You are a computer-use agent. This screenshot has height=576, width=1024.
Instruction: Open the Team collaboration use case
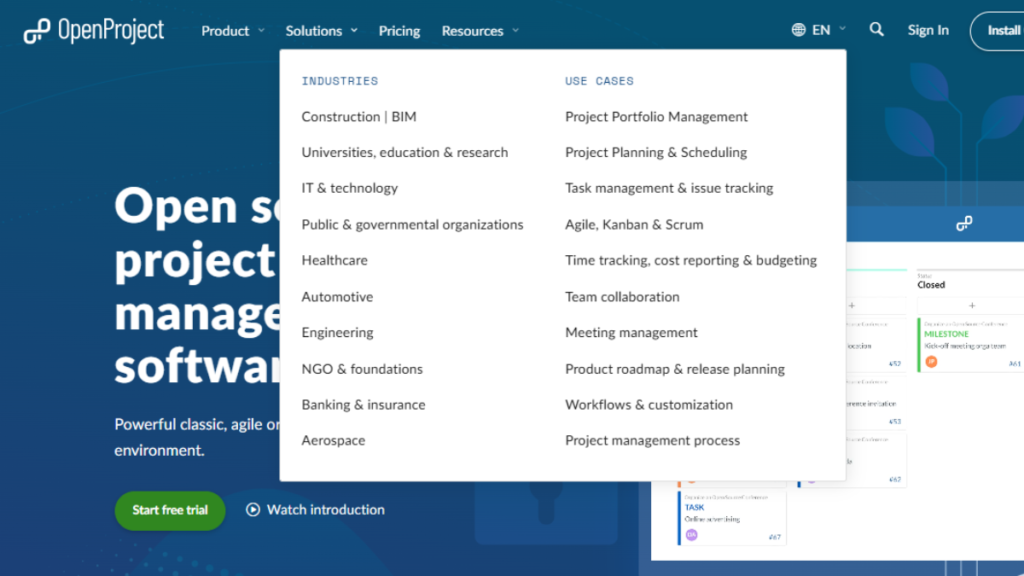click(622, 296)
